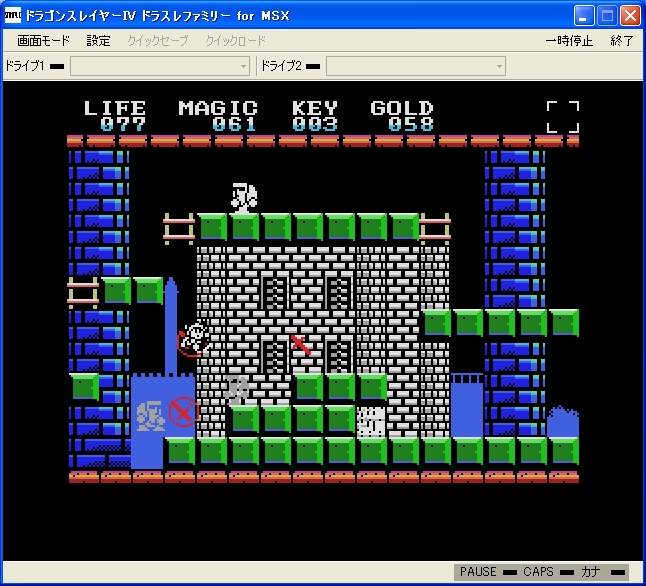Maximize the emulator window
This screenshot has width=646, height=586.
[x=607, y=16]
